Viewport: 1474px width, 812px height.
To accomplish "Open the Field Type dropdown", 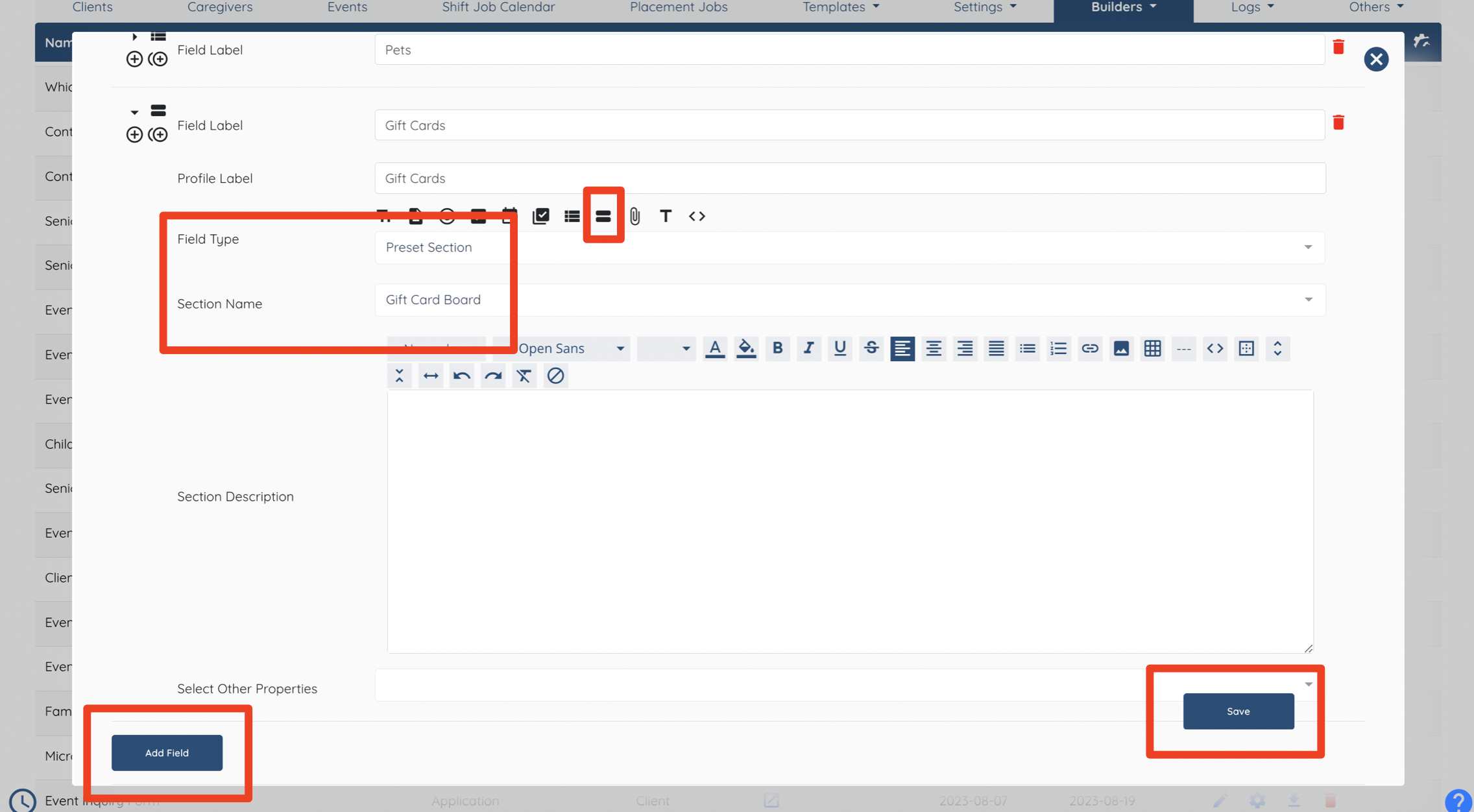I will point(850,247).
